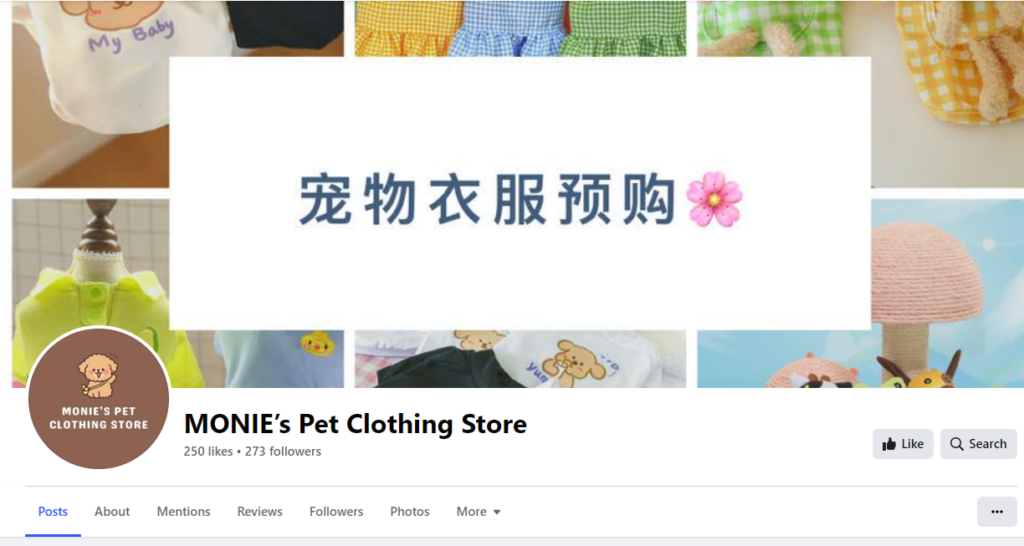Click the thumbs-up Like icon
This screenshot has height=546, width=1024.
tap(889, 444)
